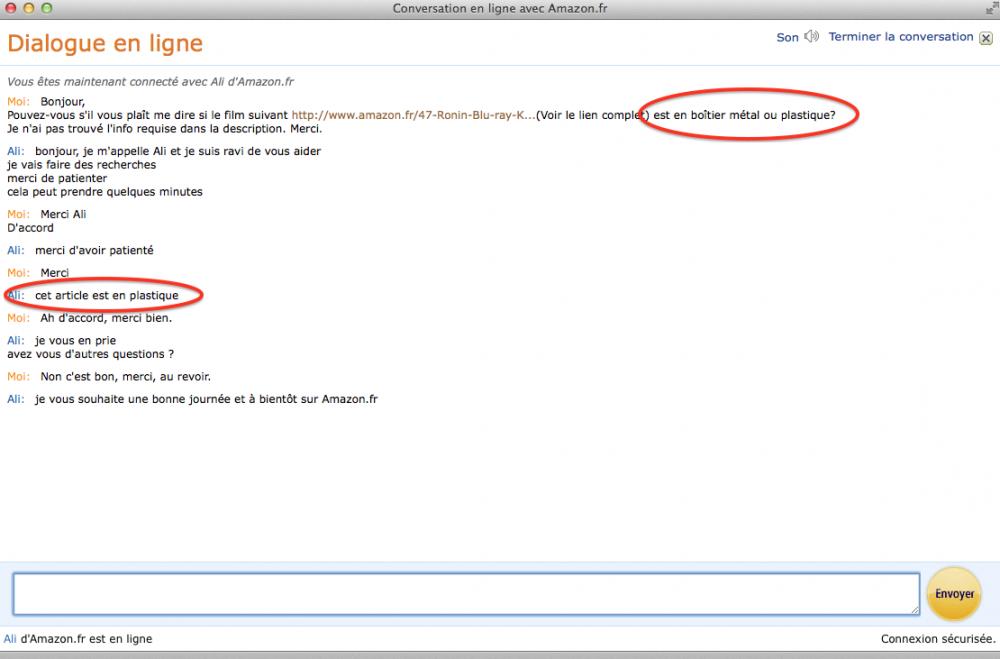1000x659 pixels.
Task: Click Terminer la conversation link
Action: tap(901, 36)
